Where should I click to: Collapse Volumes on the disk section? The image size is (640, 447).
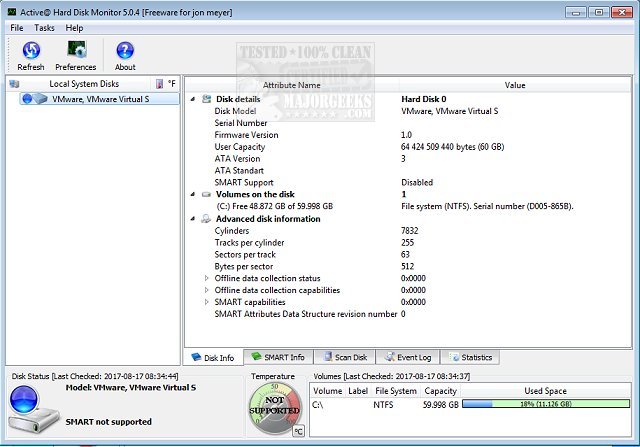(x=193, y=194)
